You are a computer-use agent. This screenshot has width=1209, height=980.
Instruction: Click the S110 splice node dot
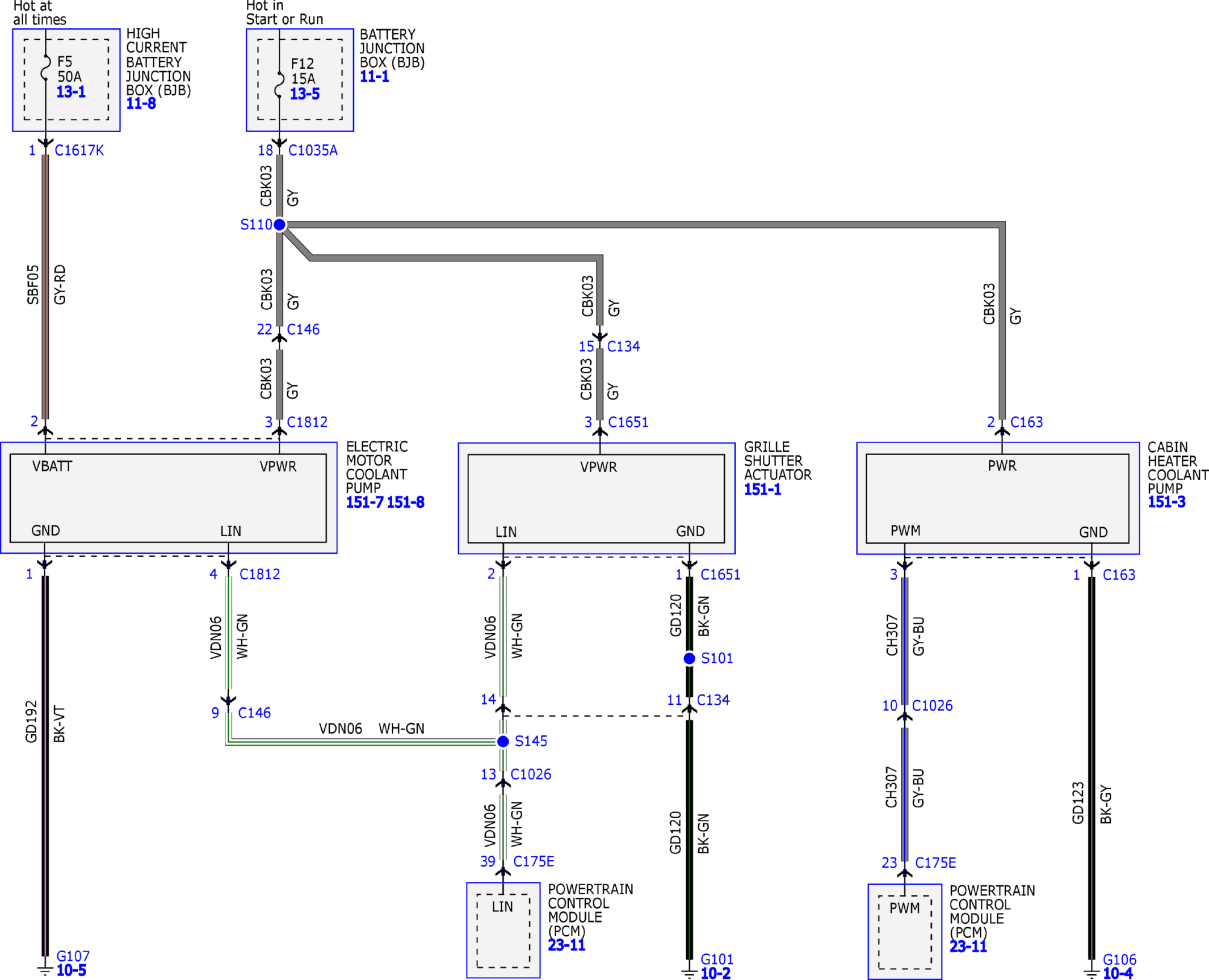pyautogui.click(x=279, y=225)
